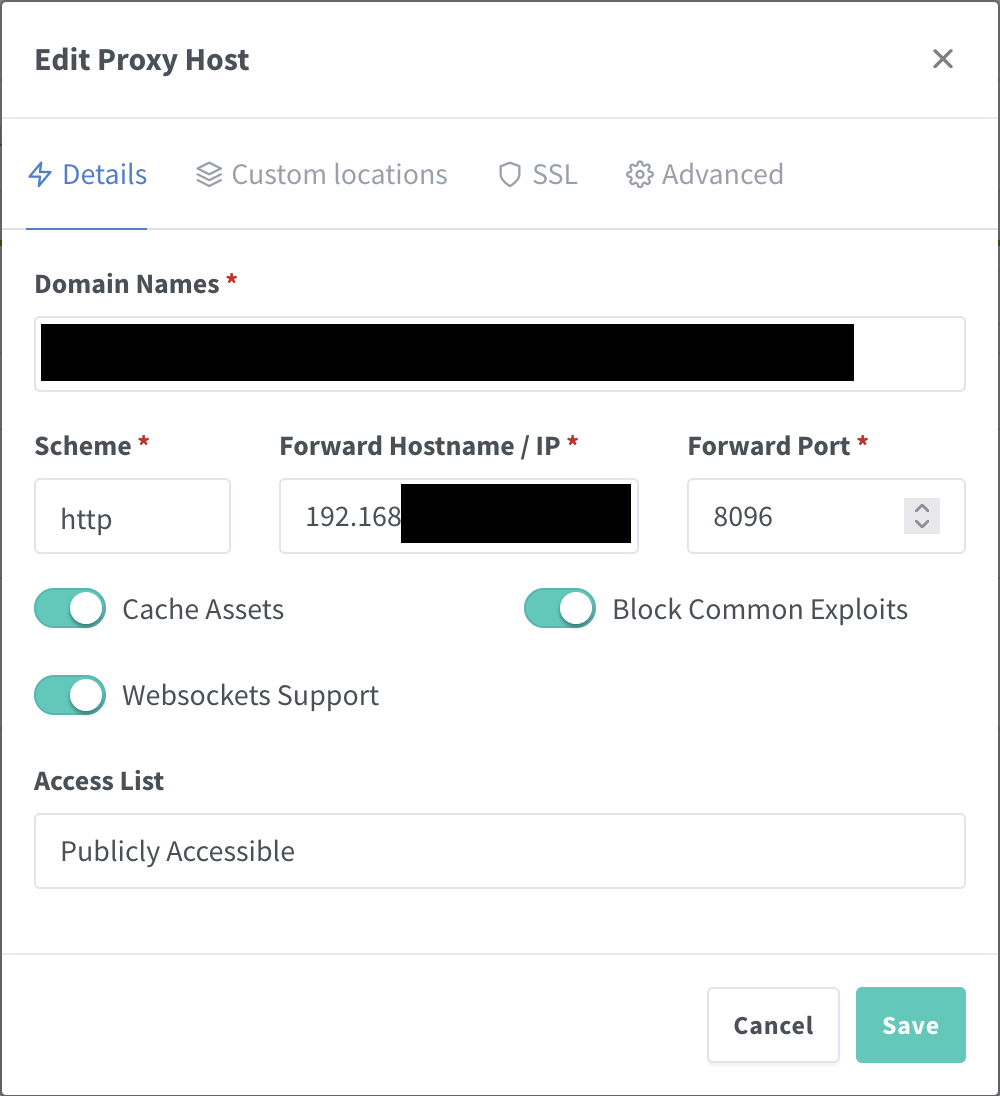Click the gear icon beside Advanced
Image resolution: width=1000 pixels, height=1096 pixels.
[638, 175]
